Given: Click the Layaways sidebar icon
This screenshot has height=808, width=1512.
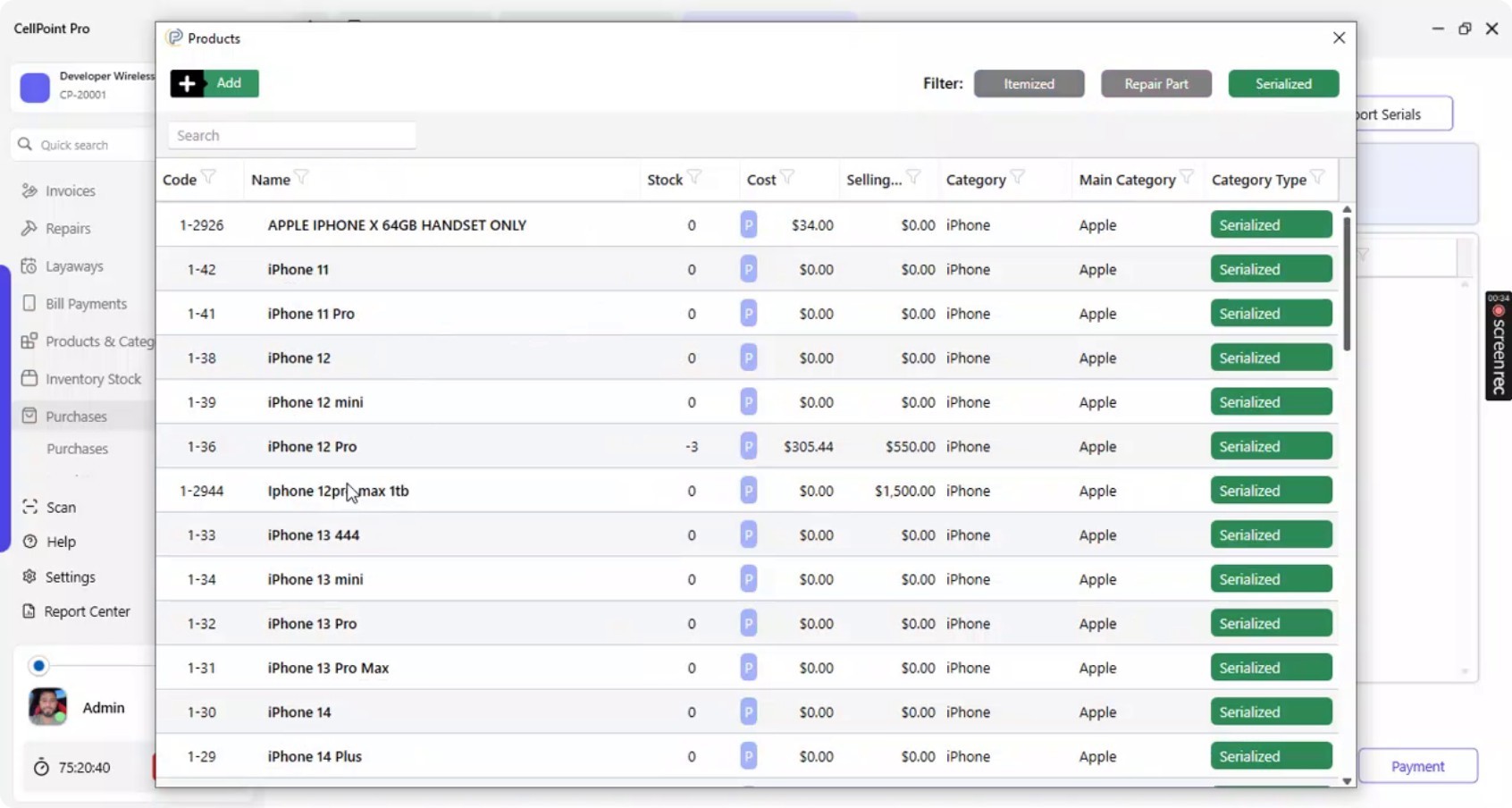Looking at the screenshot, I should click(29, 265).
